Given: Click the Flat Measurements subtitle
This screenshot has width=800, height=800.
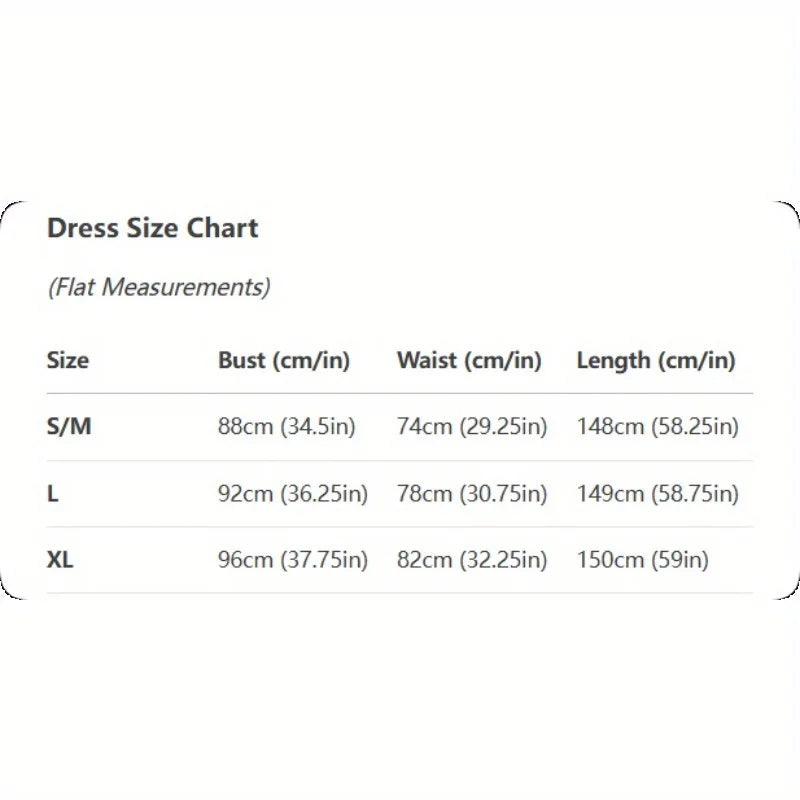Looking at the screenshot, I should pos(158,288).
